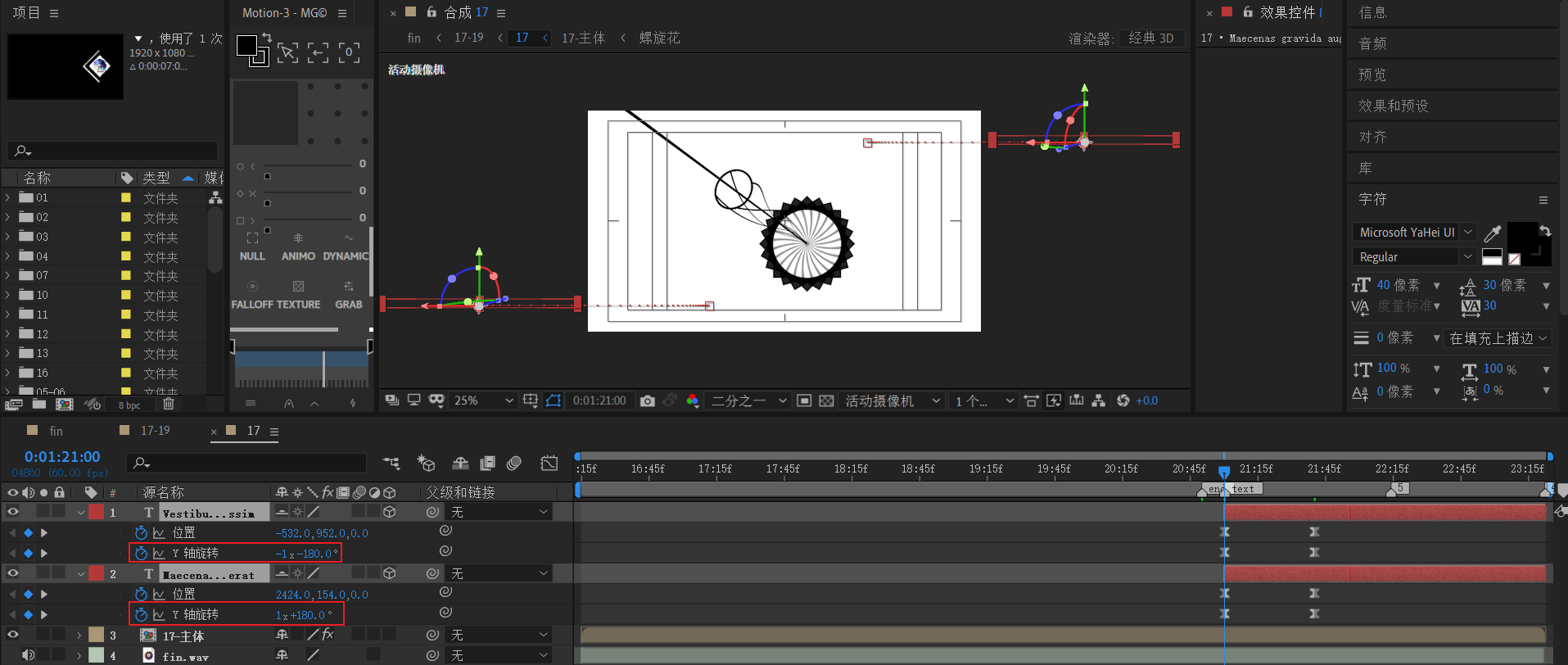1568x665 pixels.
Task: Open the 项目 panel menu
Action: [54, 13]
